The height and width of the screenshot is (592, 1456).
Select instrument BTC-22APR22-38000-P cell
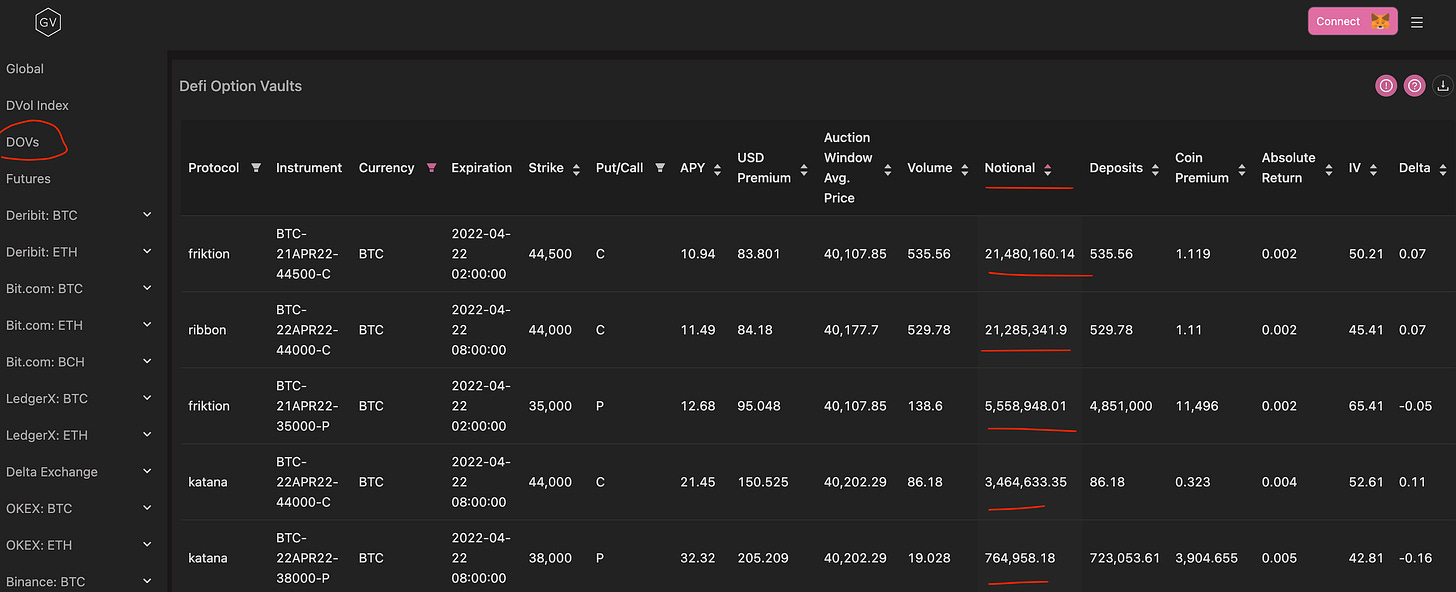click(307, 558)
